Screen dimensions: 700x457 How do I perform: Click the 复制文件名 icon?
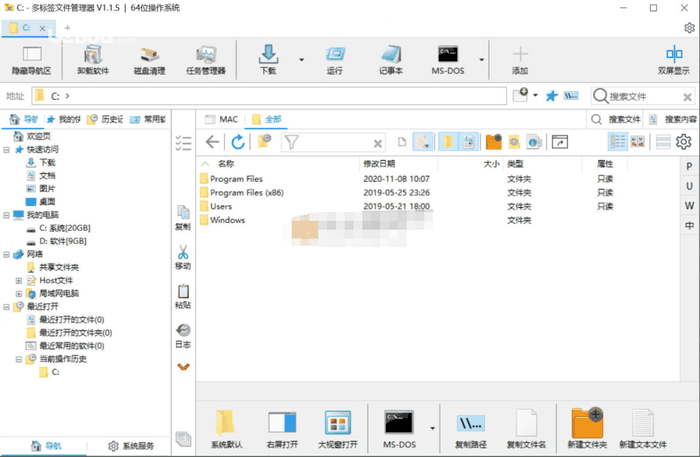pos(526,428)
